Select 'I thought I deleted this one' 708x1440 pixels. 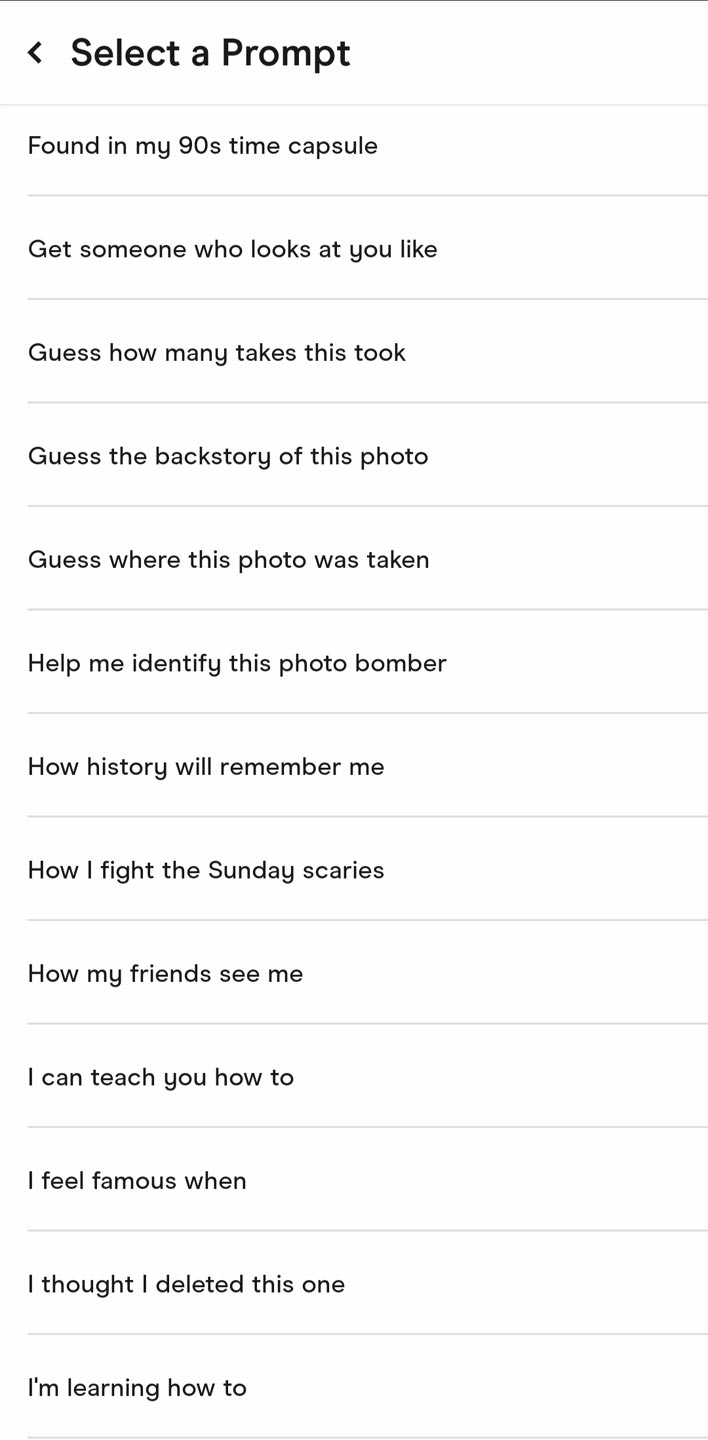(354, 1284)
